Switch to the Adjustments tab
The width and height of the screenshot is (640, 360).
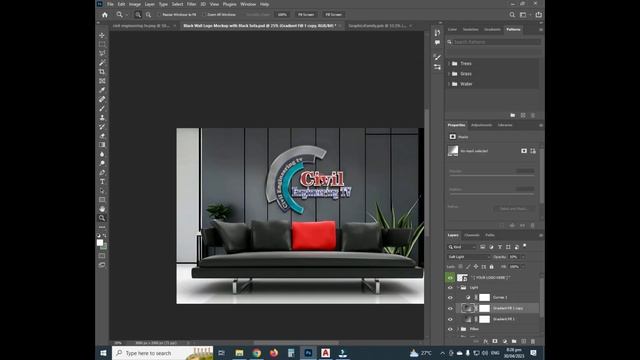pyautogui.click(x=482, y=125)
